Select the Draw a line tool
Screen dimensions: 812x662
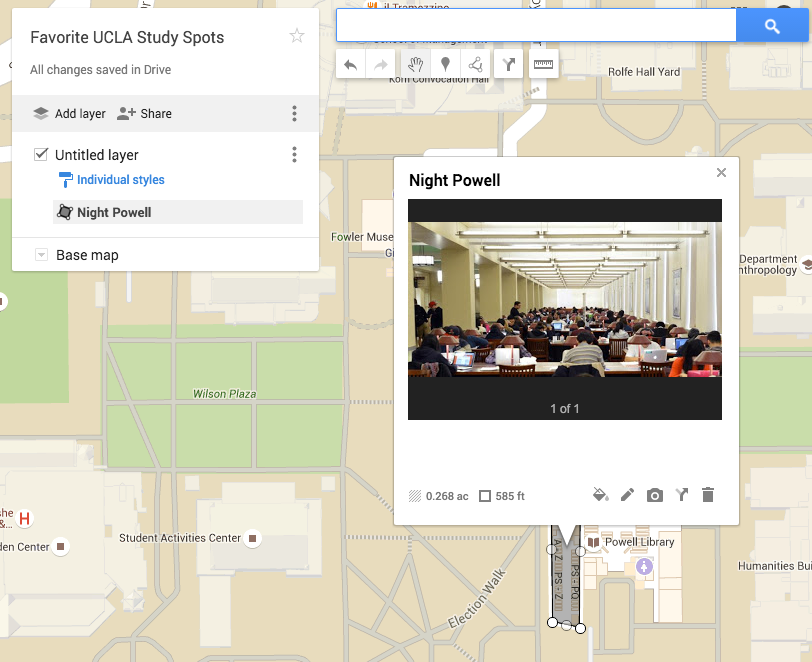point(475,64)
